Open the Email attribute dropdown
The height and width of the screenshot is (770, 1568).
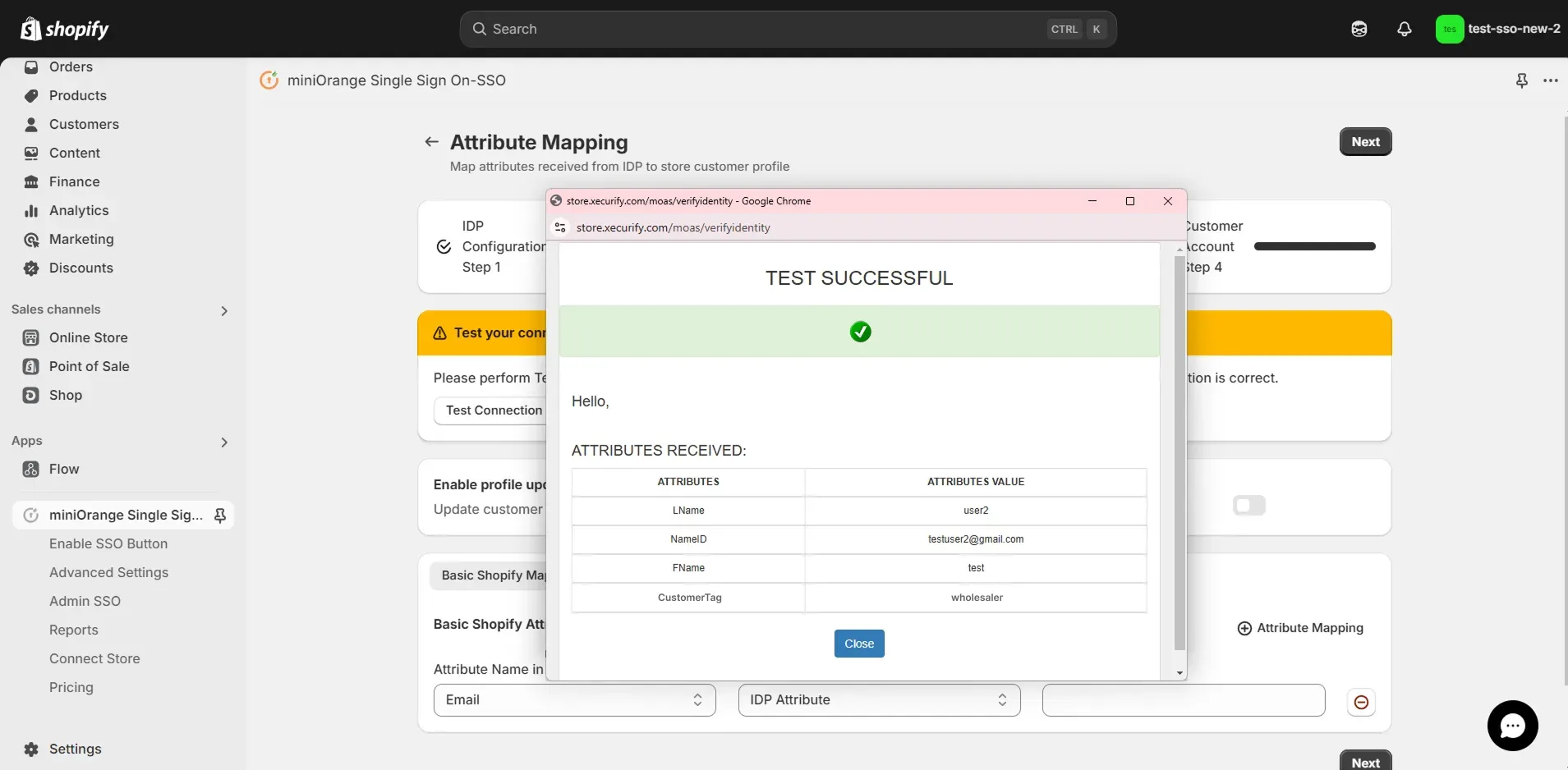coord(574,700)
